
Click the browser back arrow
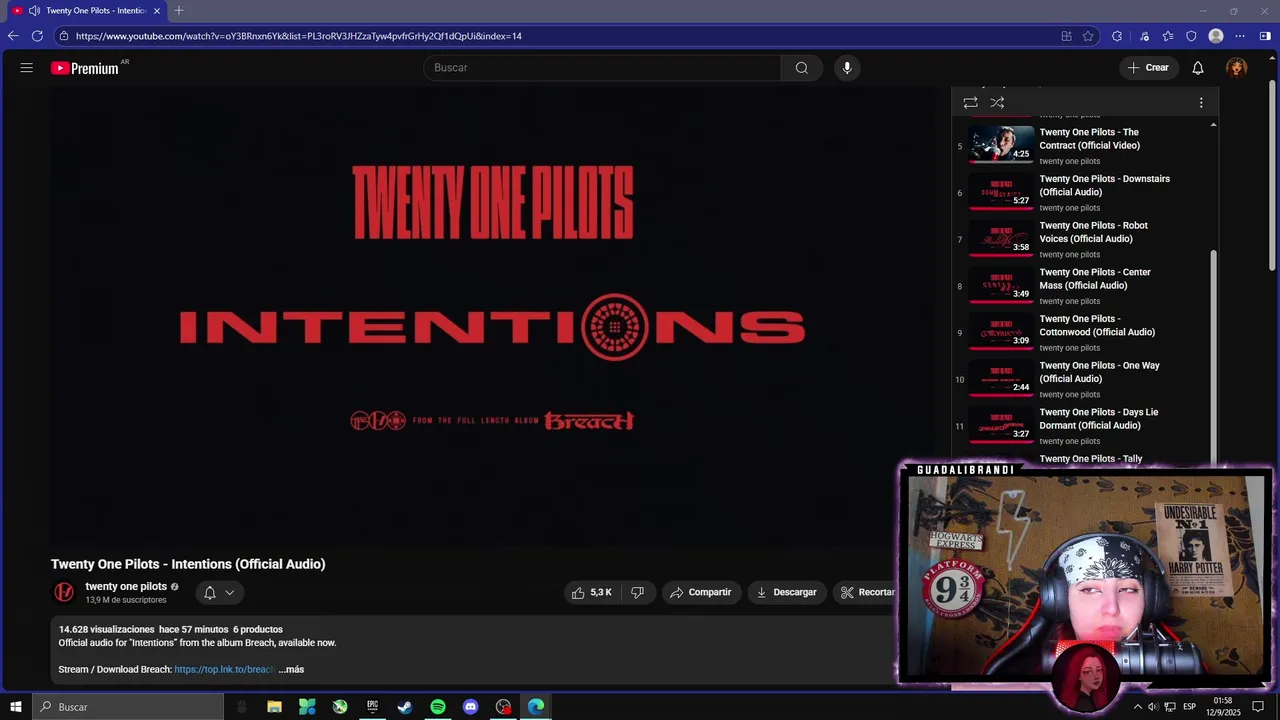pyautogui.click(x=13, y=36)
